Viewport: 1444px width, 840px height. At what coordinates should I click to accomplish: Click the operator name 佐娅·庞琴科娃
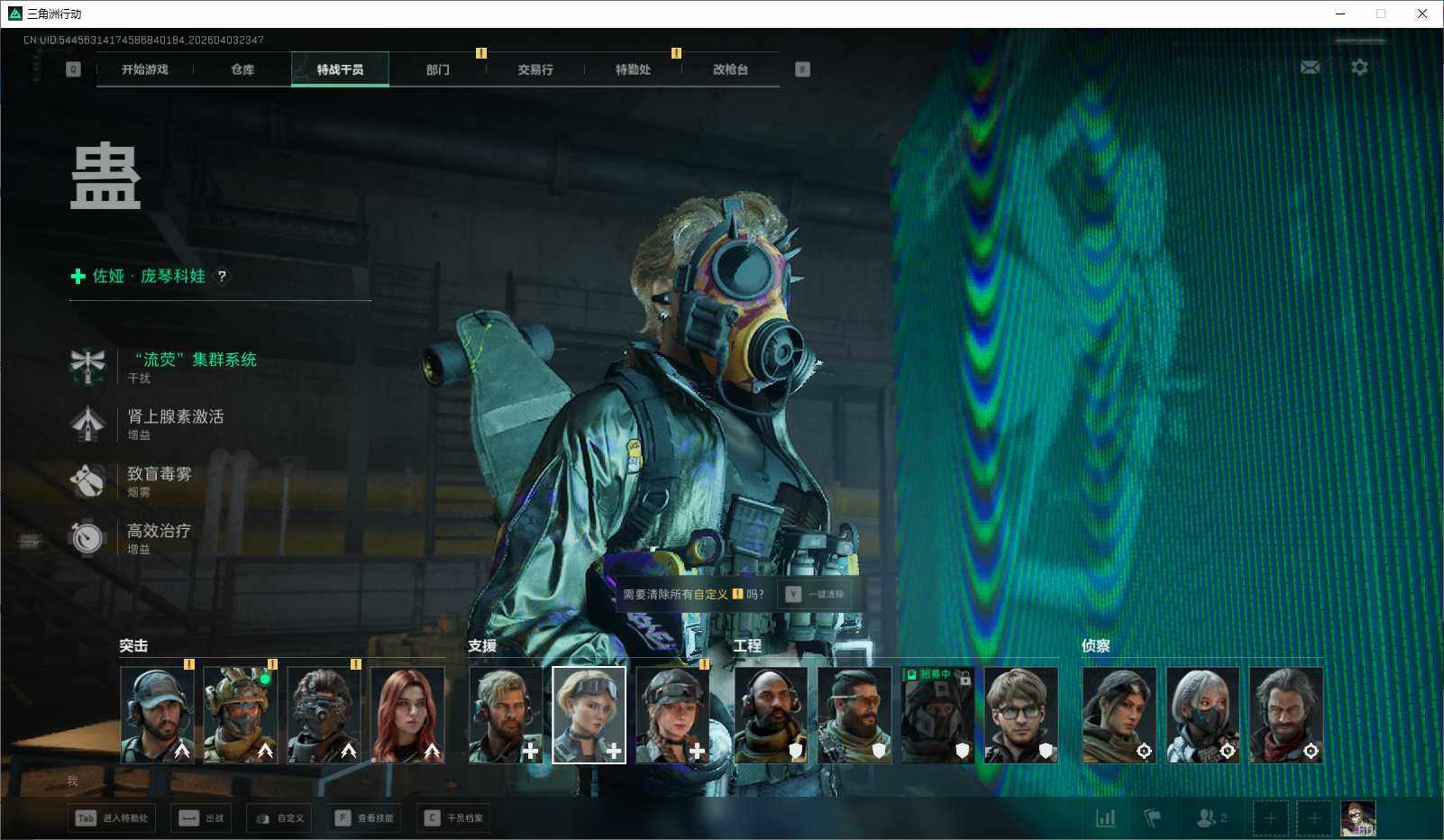pyautogui.click(x=149, y=277)
